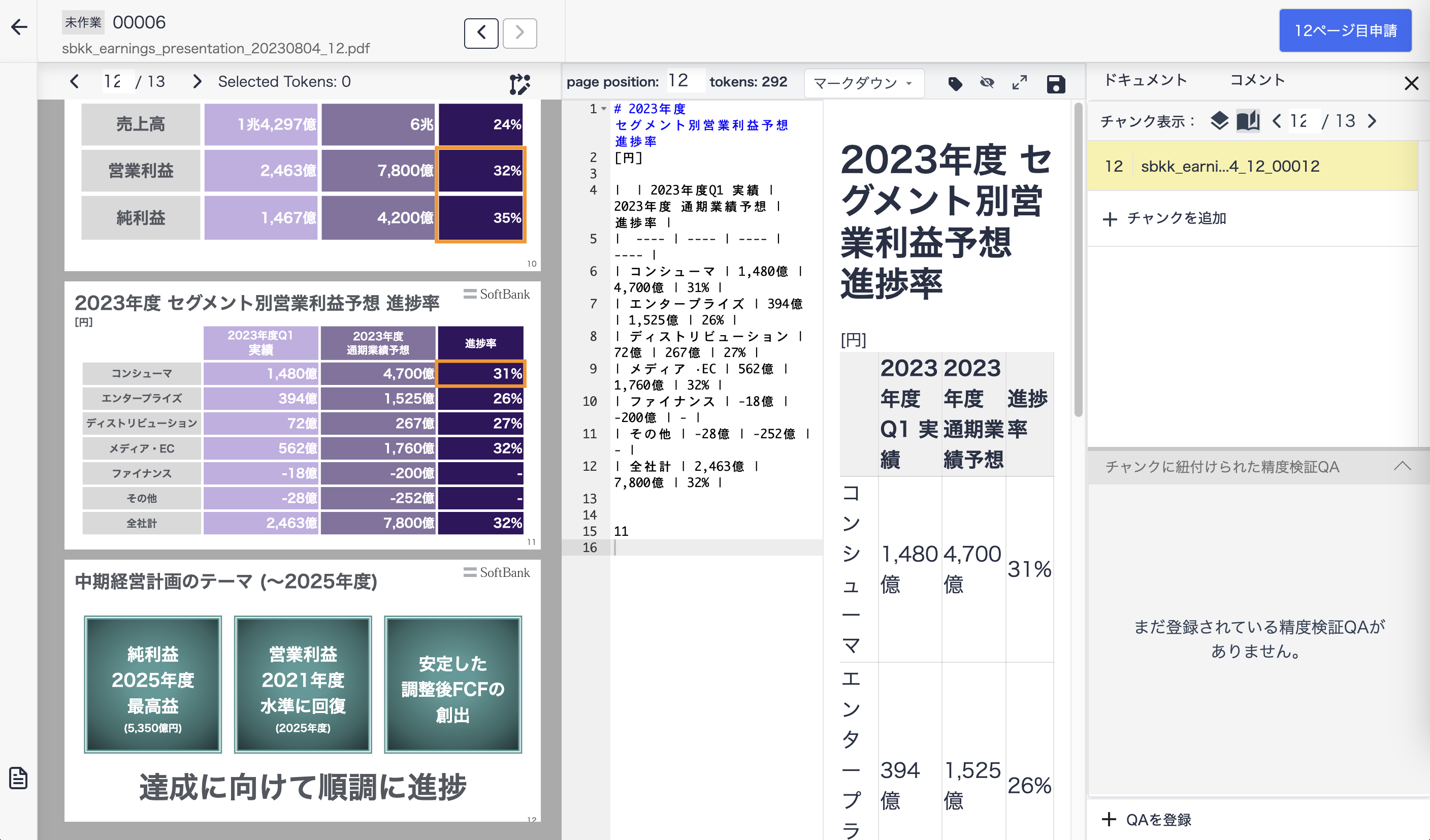This screenshot has width=1430, height=840.
Task: Go to next chunk page
Action: pos(1372,121)
